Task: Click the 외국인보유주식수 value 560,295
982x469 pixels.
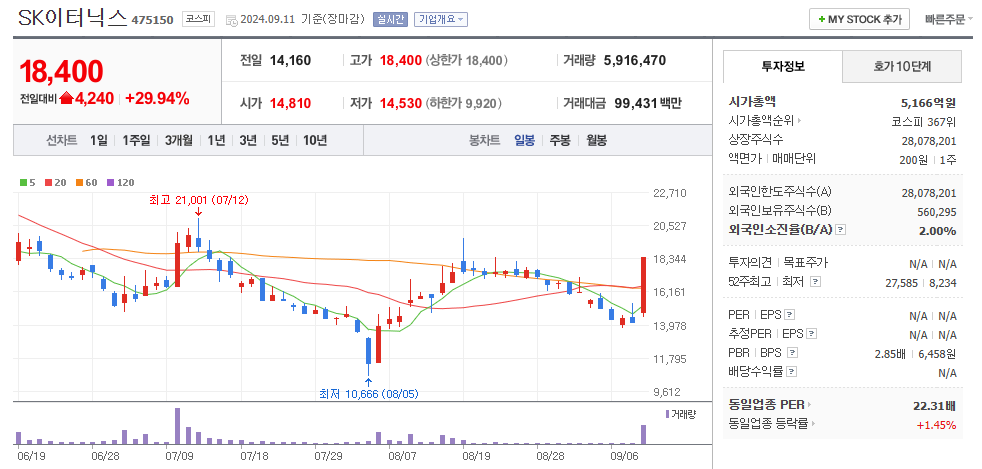Action: (x=935, y=212)
